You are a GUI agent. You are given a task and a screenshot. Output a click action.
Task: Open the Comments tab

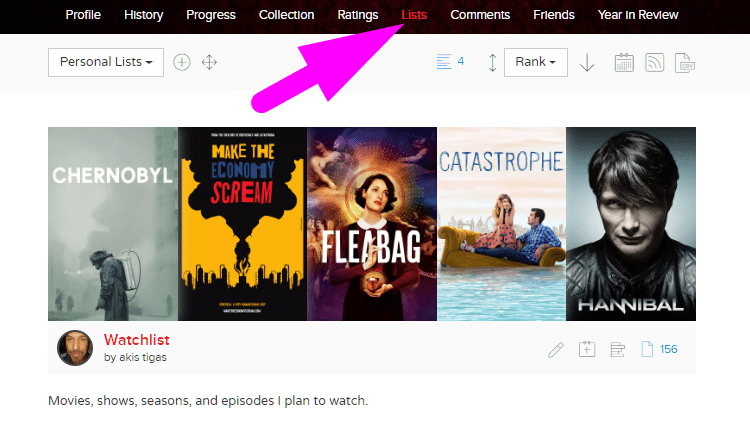click(x=480, y=15)
